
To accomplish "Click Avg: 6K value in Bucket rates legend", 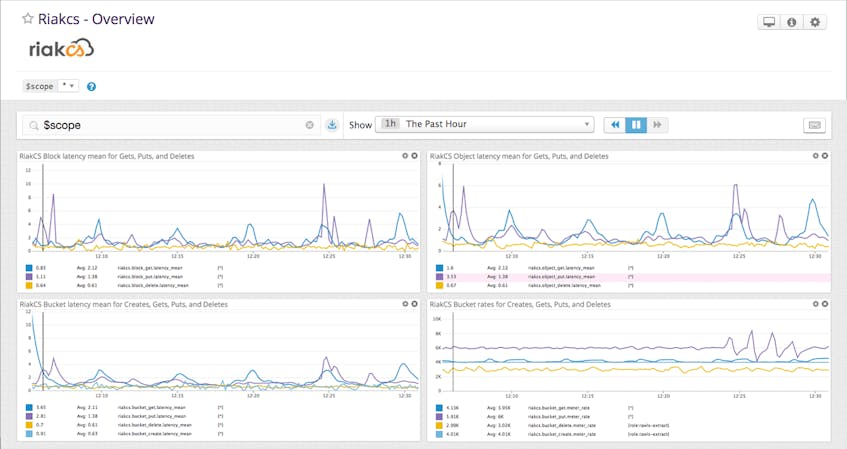I will 495,417.
